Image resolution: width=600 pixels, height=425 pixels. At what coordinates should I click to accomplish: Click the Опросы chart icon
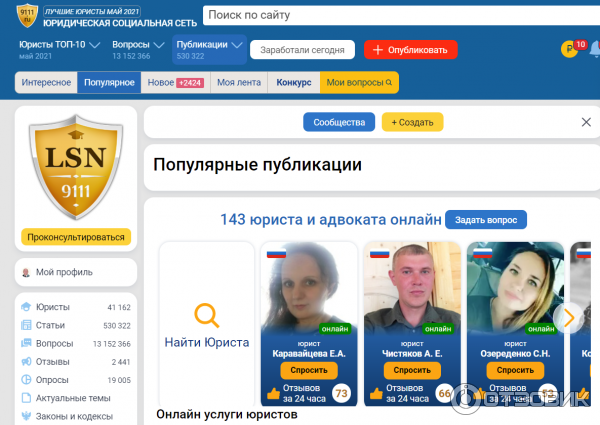tap(26, 380)
